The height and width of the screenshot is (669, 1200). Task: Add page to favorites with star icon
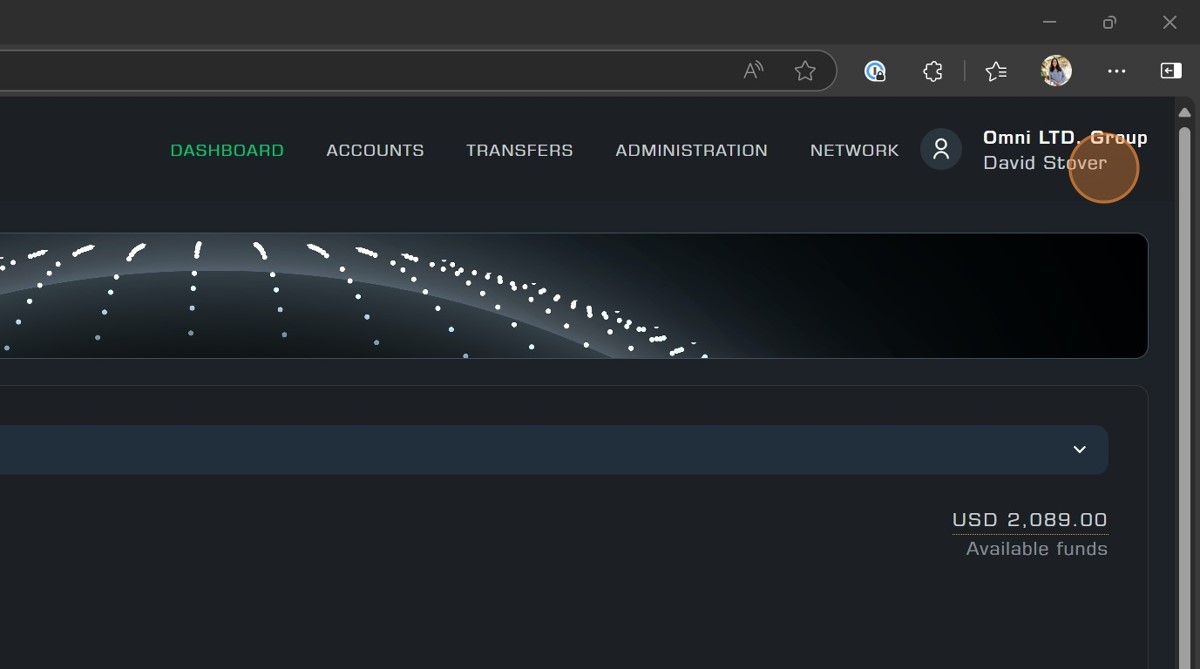coord(805,71)
